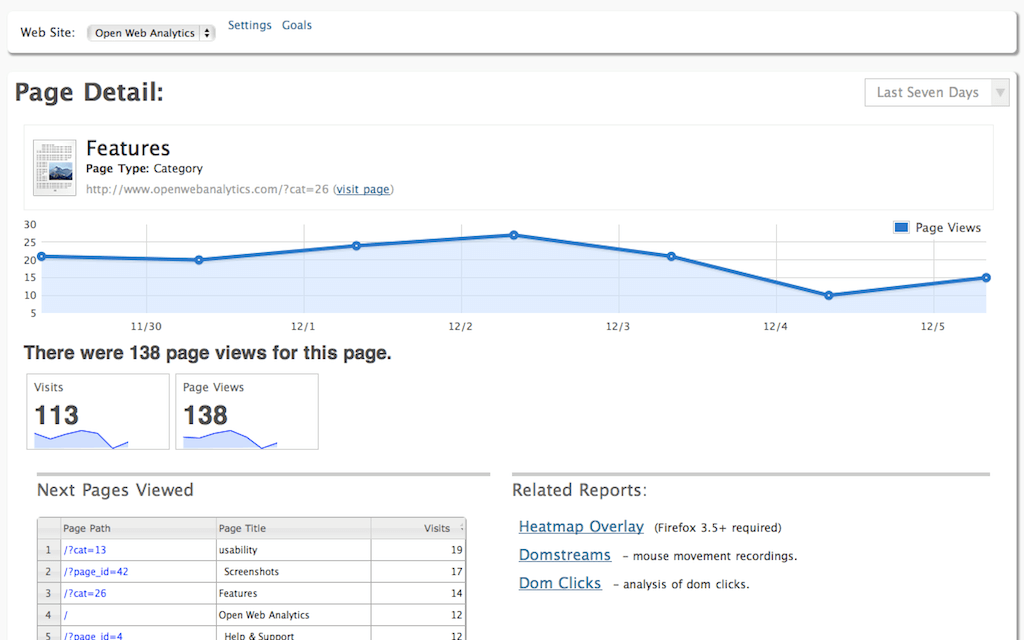Expand the Last Seven Days date dropdown
The width and height of the screenshot is (1024, 640).
[x=936, y=93]
